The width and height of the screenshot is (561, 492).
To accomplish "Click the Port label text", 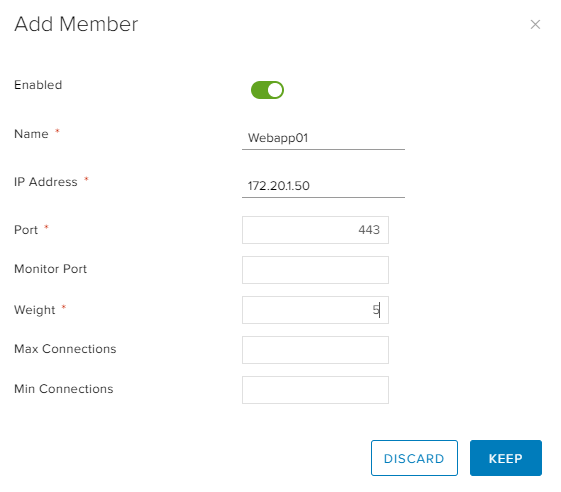I will pyautogui.click(x=26, y=230).
